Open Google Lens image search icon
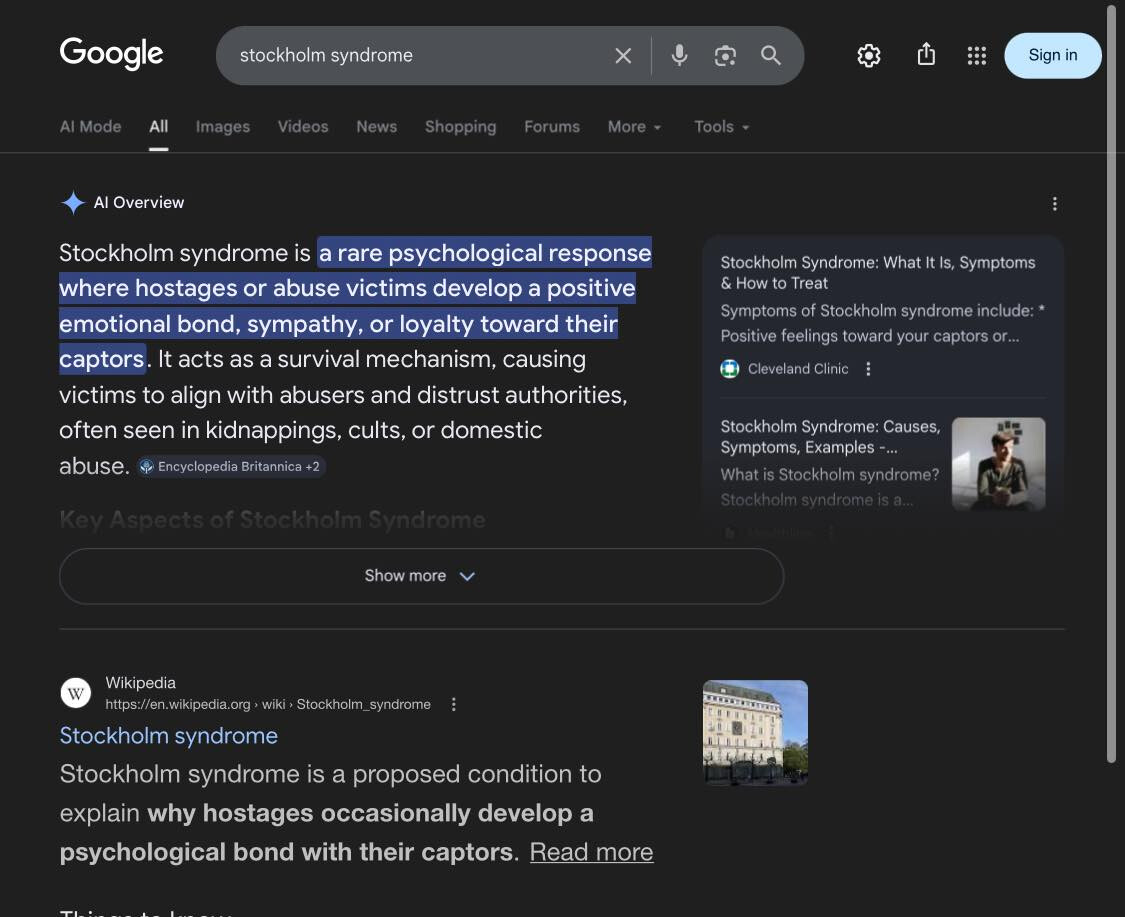 point(725,56)
